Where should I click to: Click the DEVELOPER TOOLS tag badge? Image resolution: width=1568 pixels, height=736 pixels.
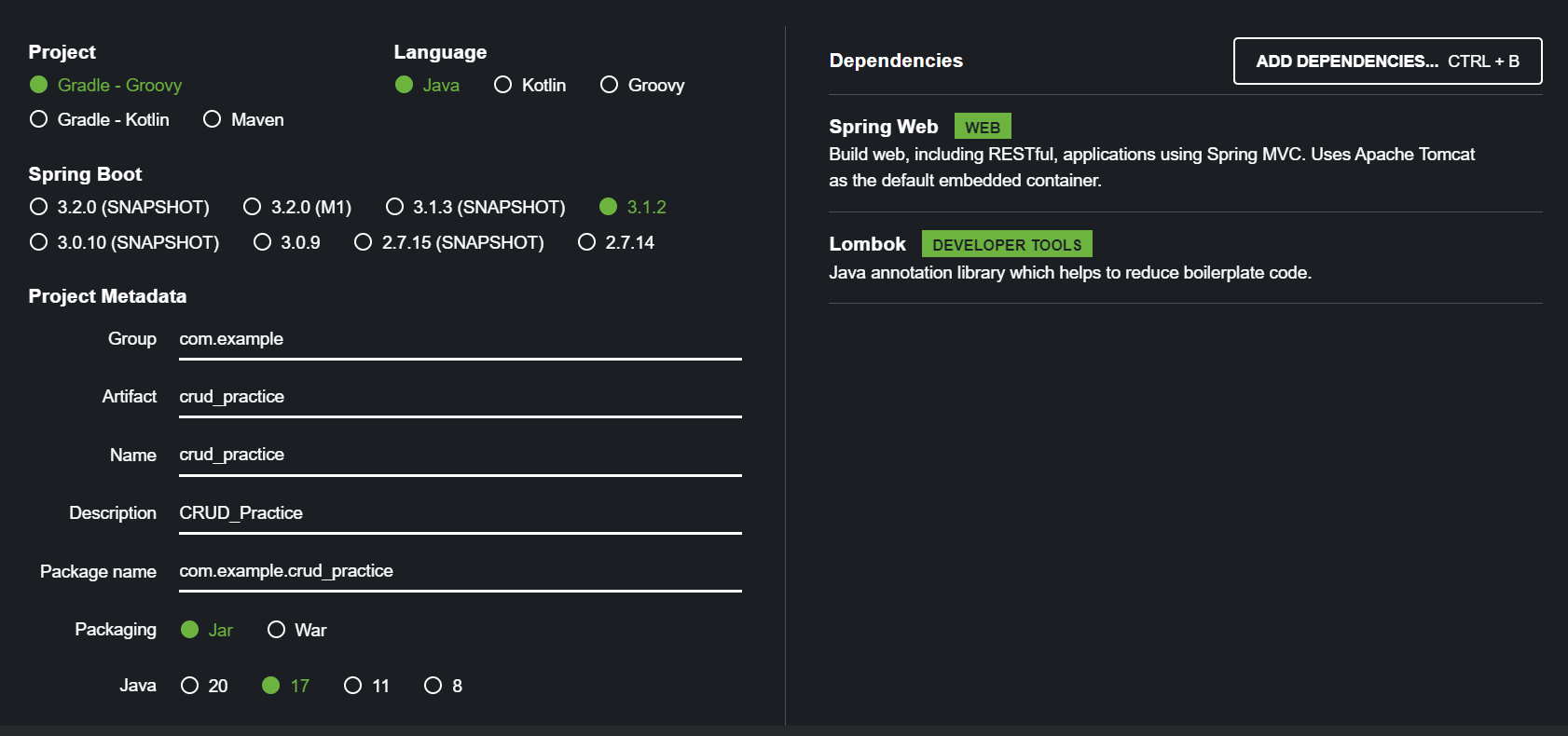[x=1007, y=244]
